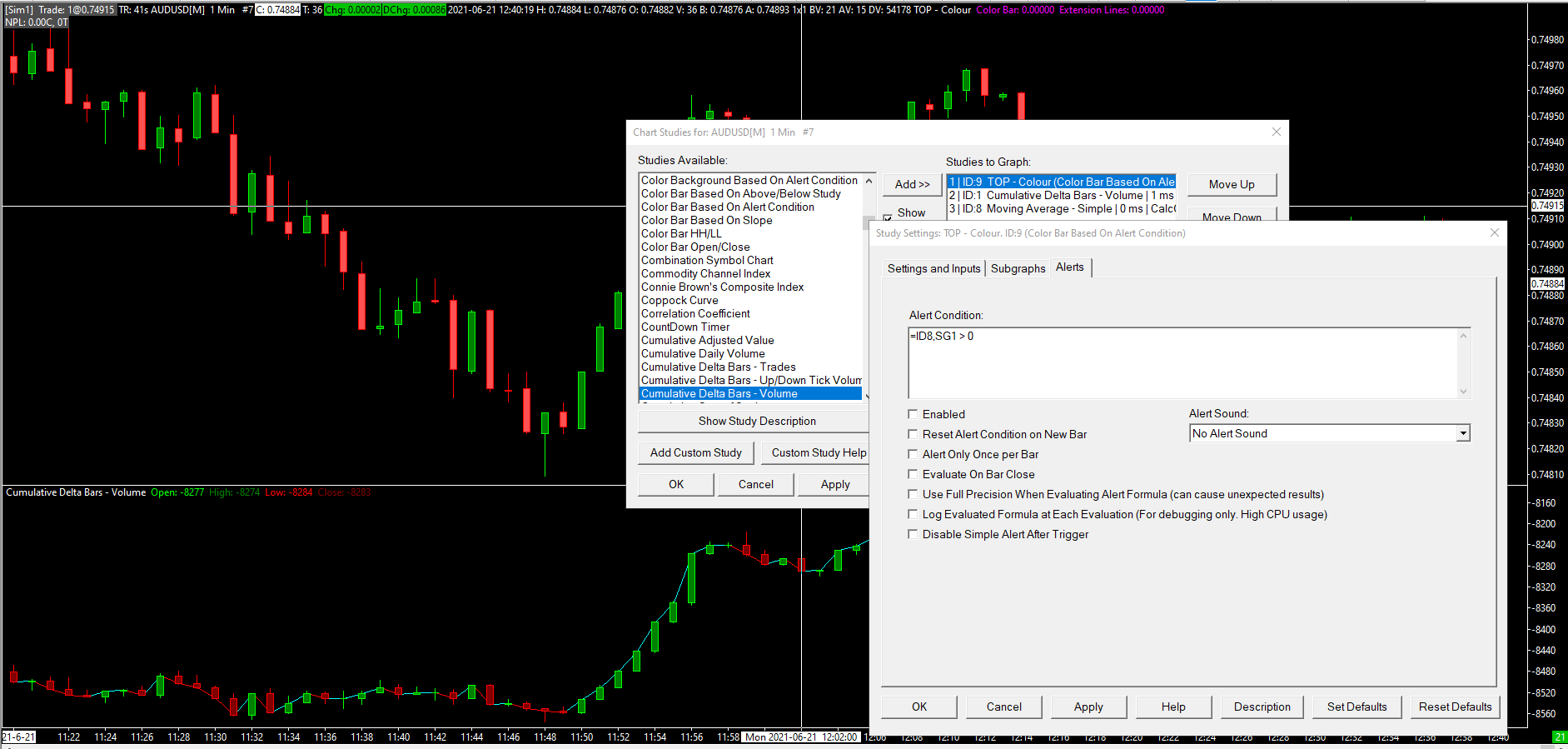The height and width of the screenshot is (749, 1568).
Task: Click the C: 0.74884 close value in header
Action: pyautogui.click(x=277, y=10)
